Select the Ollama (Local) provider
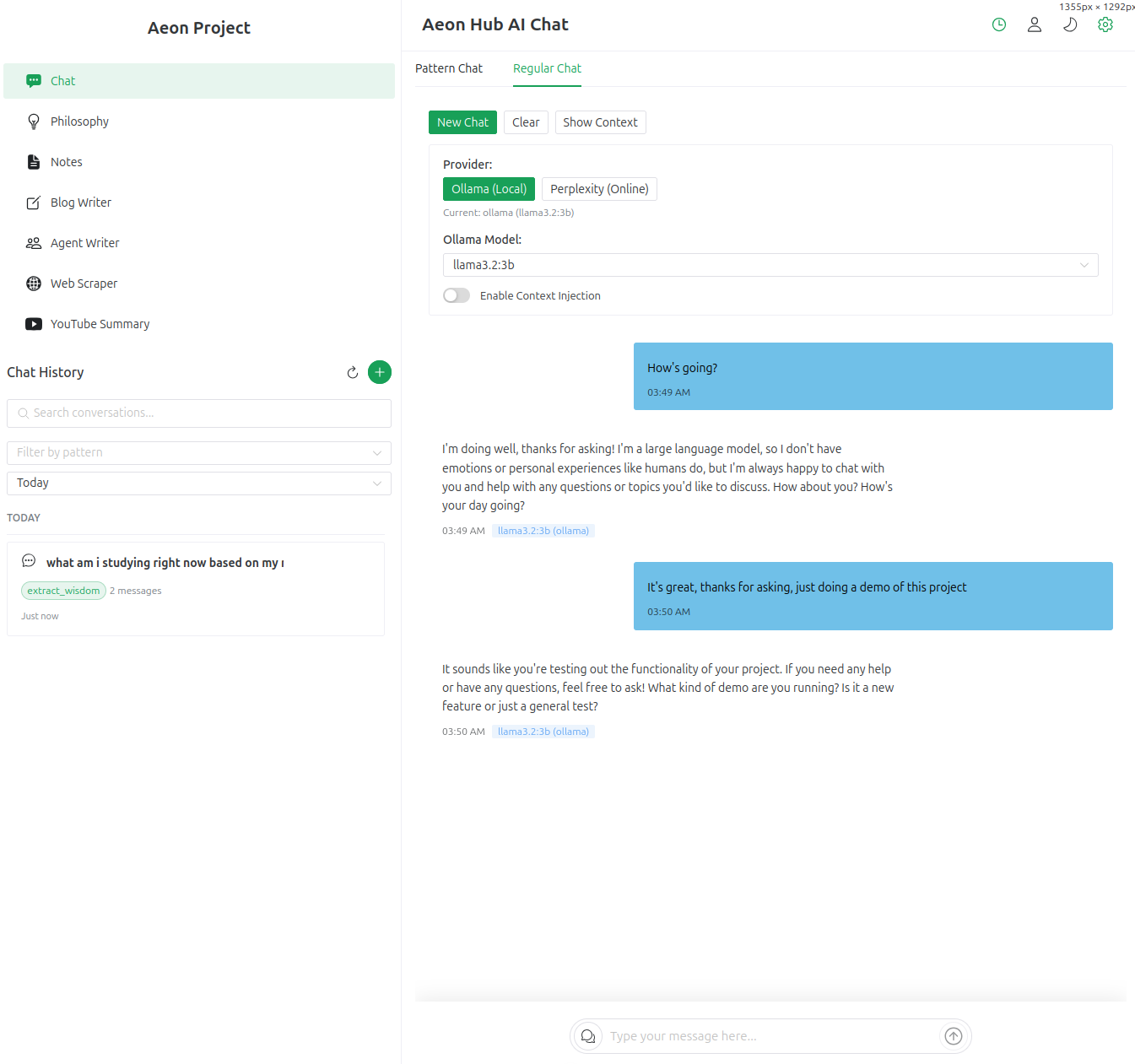Screen dimensions: 1135x1064 tap(489, 188)
